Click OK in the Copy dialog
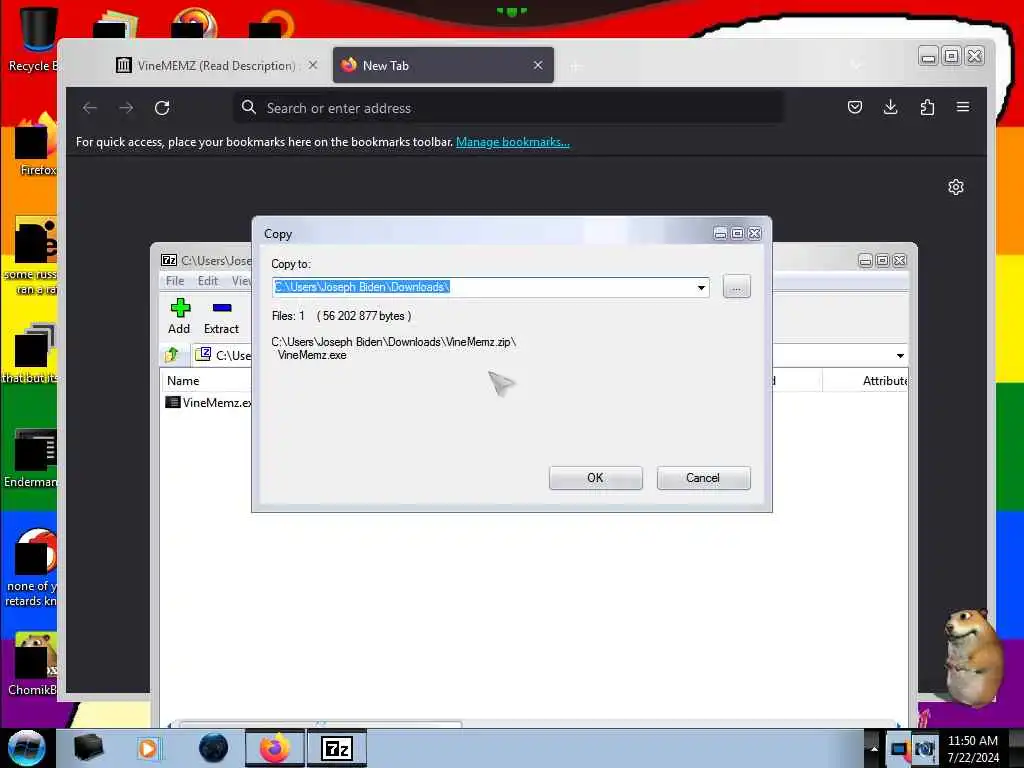Image resolution: width=1024 pixels, height=768 pixels. pos(596,477)
